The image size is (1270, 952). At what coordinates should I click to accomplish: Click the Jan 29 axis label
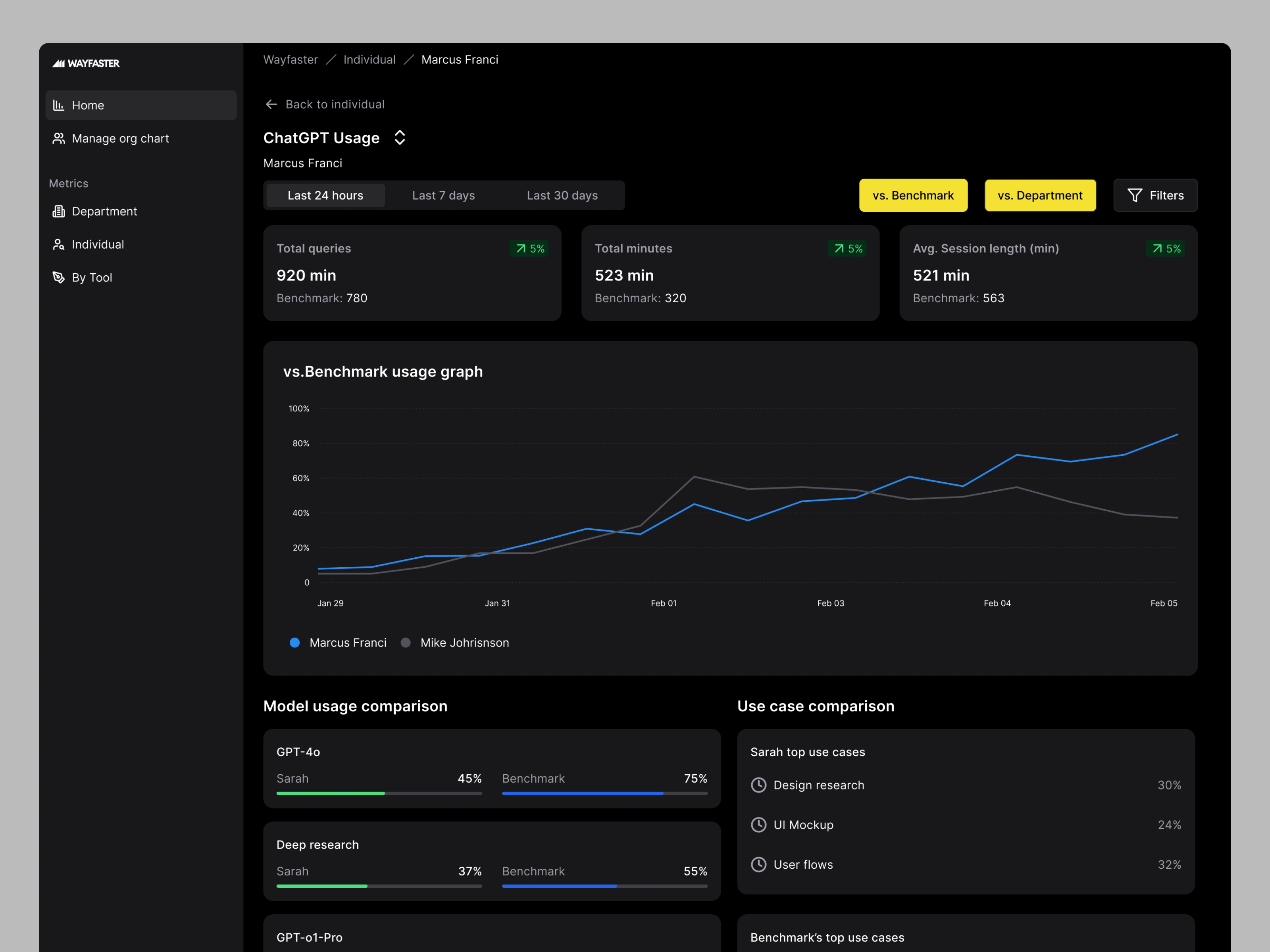pos(330,603)
